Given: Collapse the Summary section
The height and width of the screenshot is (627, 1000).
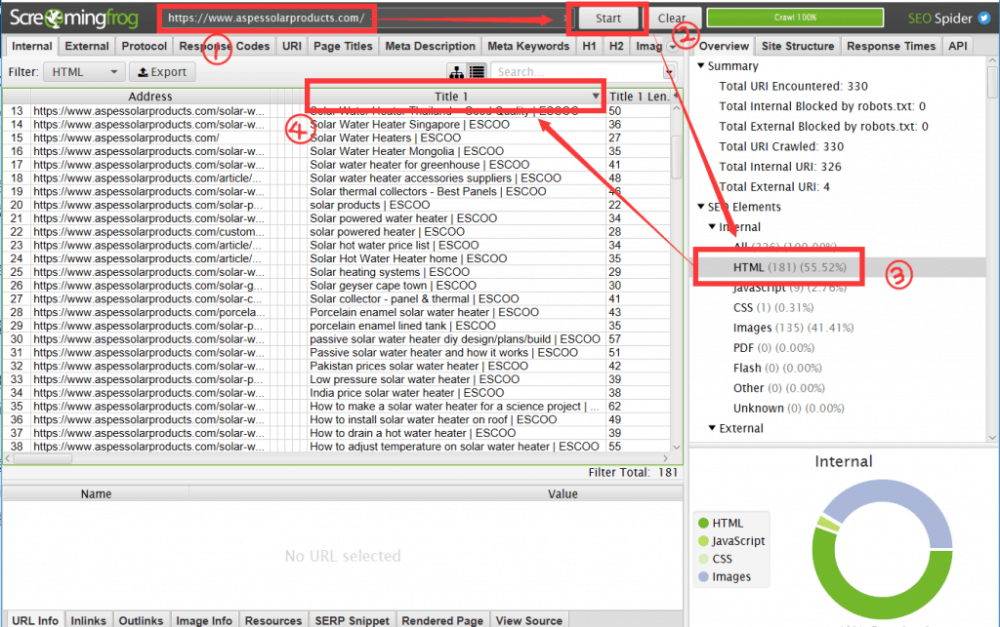Looking at the screenshot, I should point(701,67).
